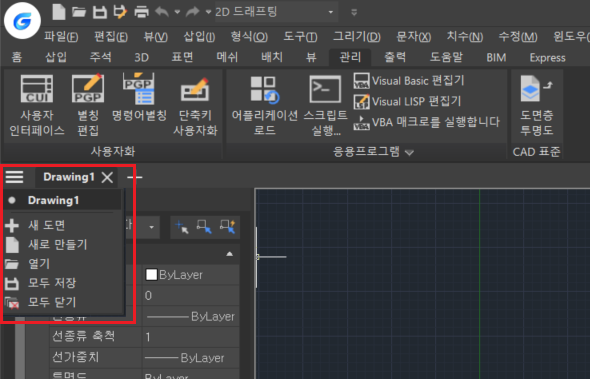Screen dimensions: 590x379
Task: Open the undo history dropdown arrow
Action: [177, 12]
